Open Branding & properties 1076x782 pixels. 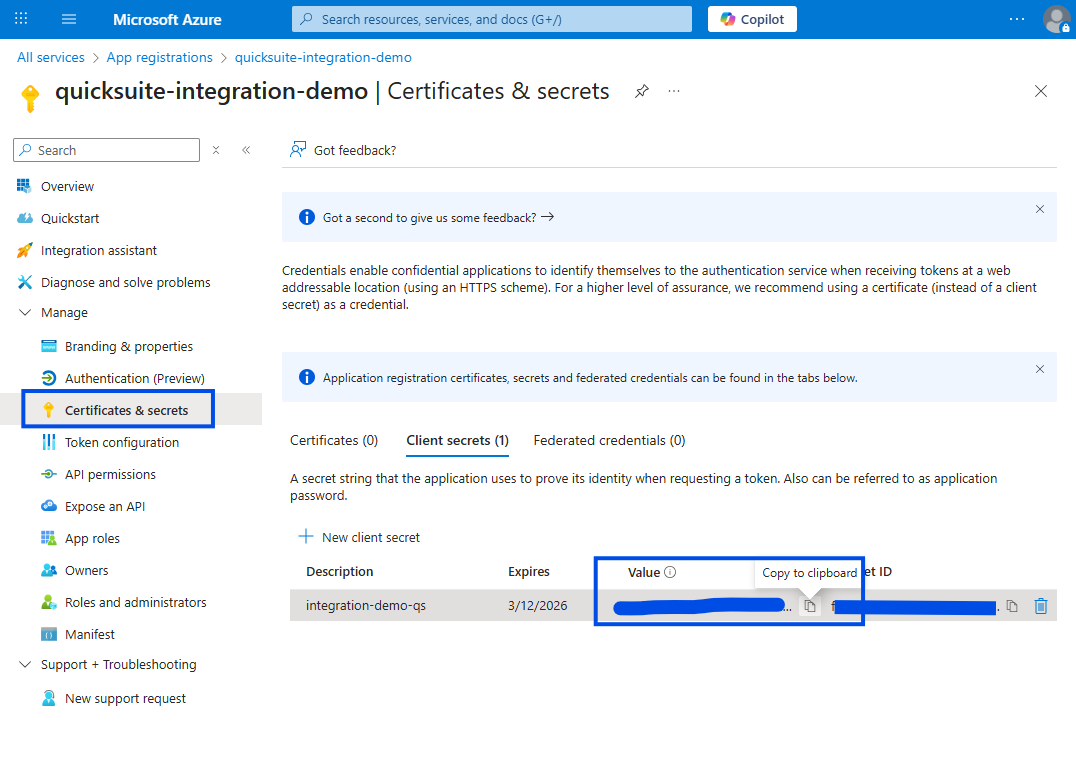[x=131, y=346]
